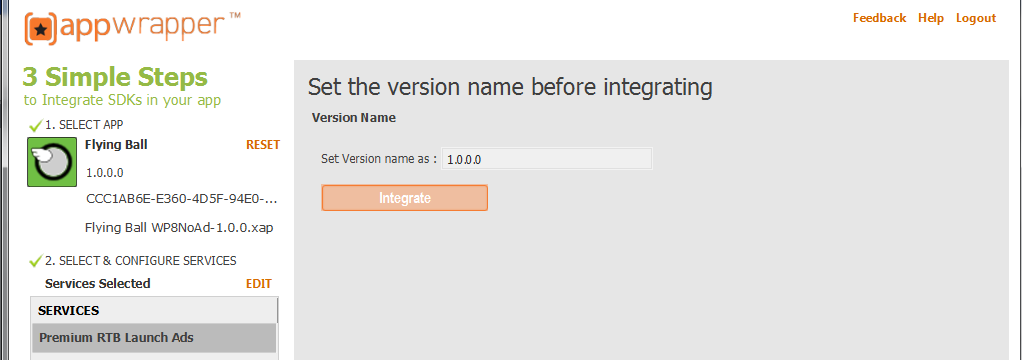The width and height of the screenshot is (1022, 360).
Task: Open the Feedback link
Action: point(879,18)
